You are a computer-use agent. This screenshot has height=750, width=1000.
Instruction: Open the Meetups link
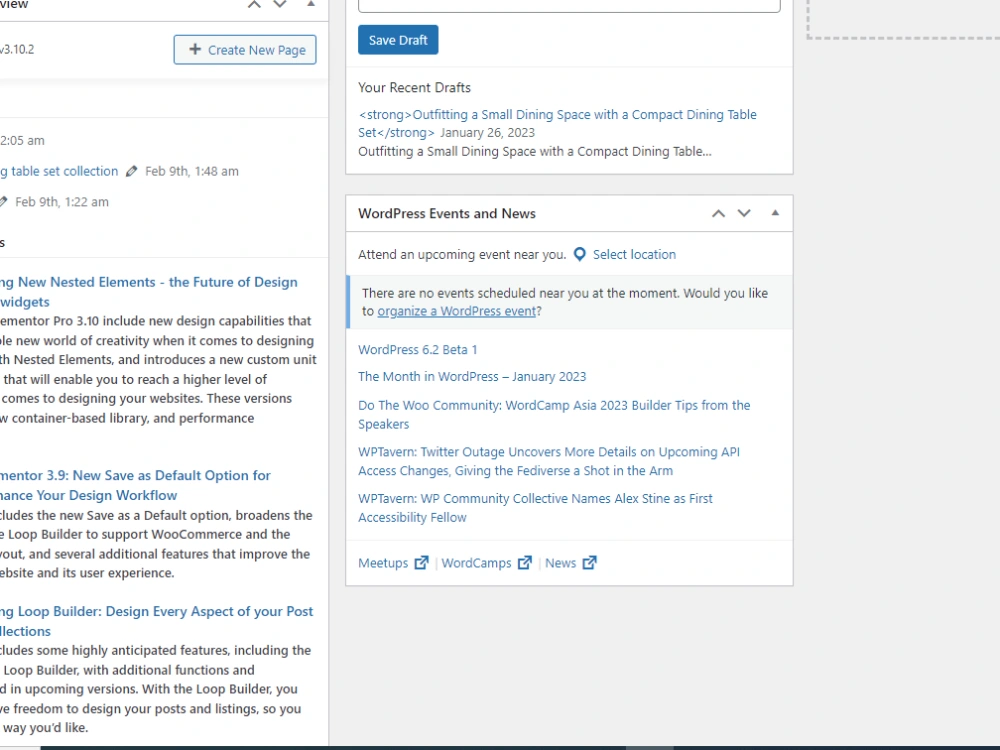(383, 563)
